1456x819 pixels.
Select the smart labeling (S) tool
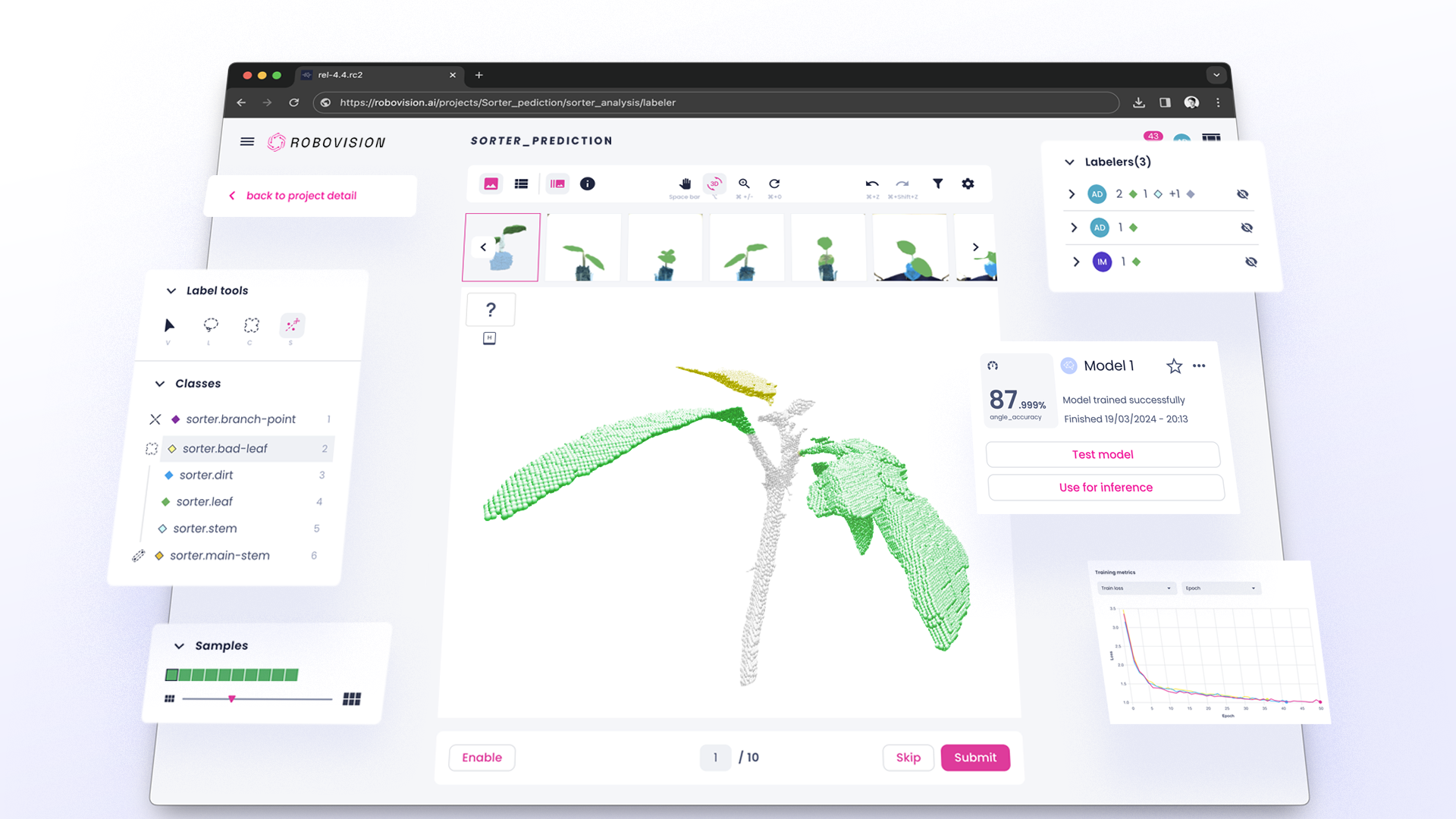[x=292, y=326]
